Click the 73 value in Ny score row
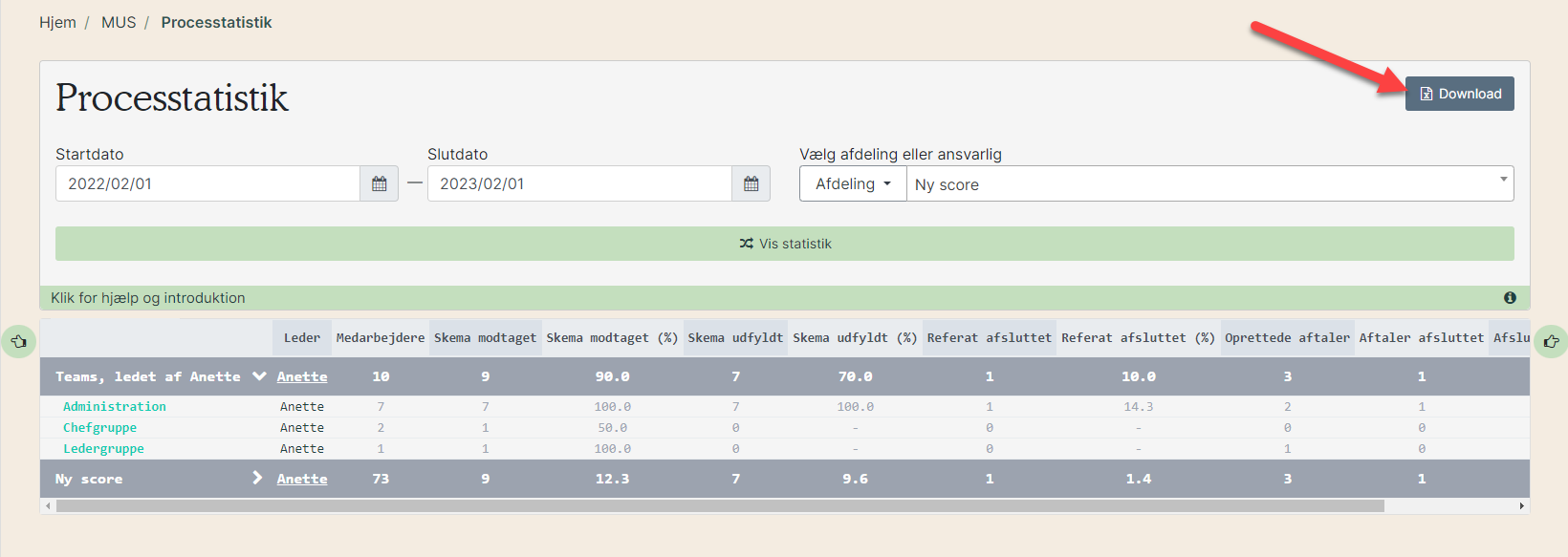This screenshot has width=1568, height=557. click(x=381, y=479)
